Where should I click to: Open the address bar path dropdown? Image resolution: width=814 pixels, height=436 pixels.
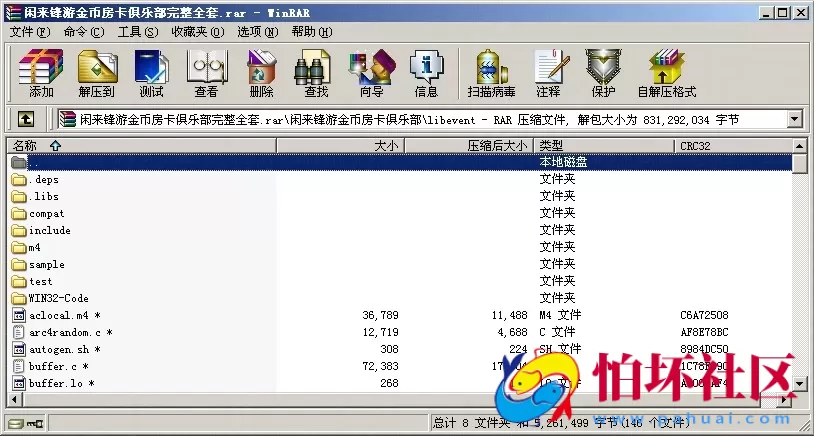tap(794, 120)
